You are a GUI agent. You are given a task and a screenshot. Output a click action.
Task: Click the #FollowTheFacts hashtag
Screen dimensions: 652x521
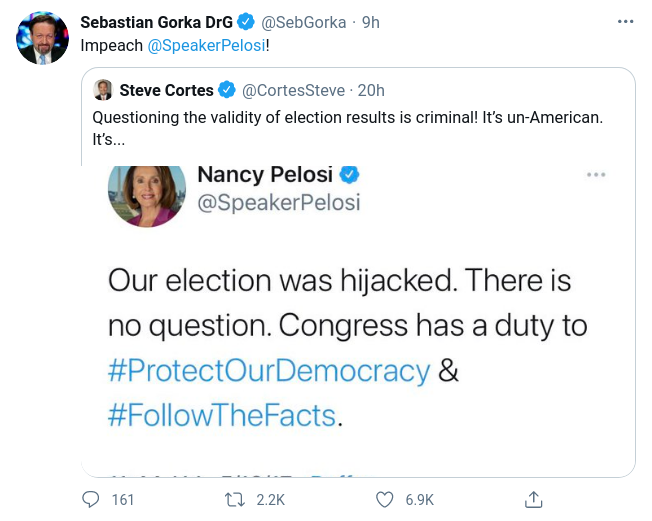(x=222, y=414)
